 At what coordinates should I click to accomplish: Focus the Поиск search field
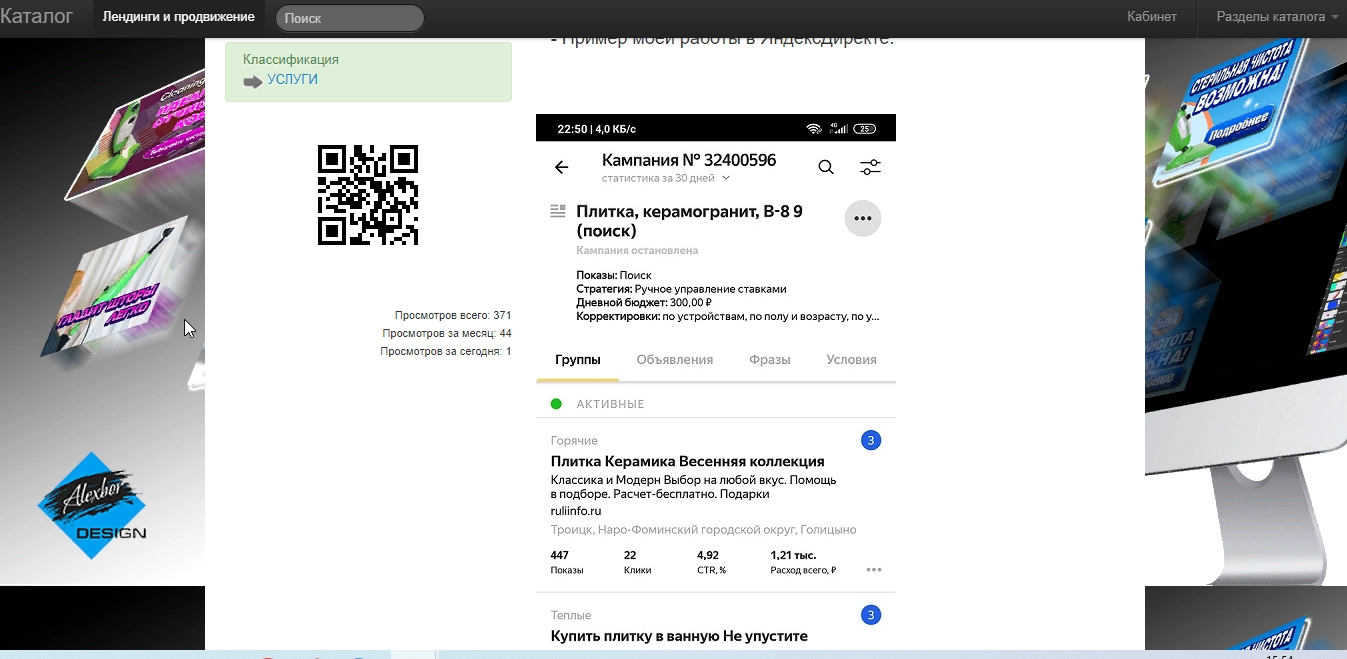click(x=350, y=18)
